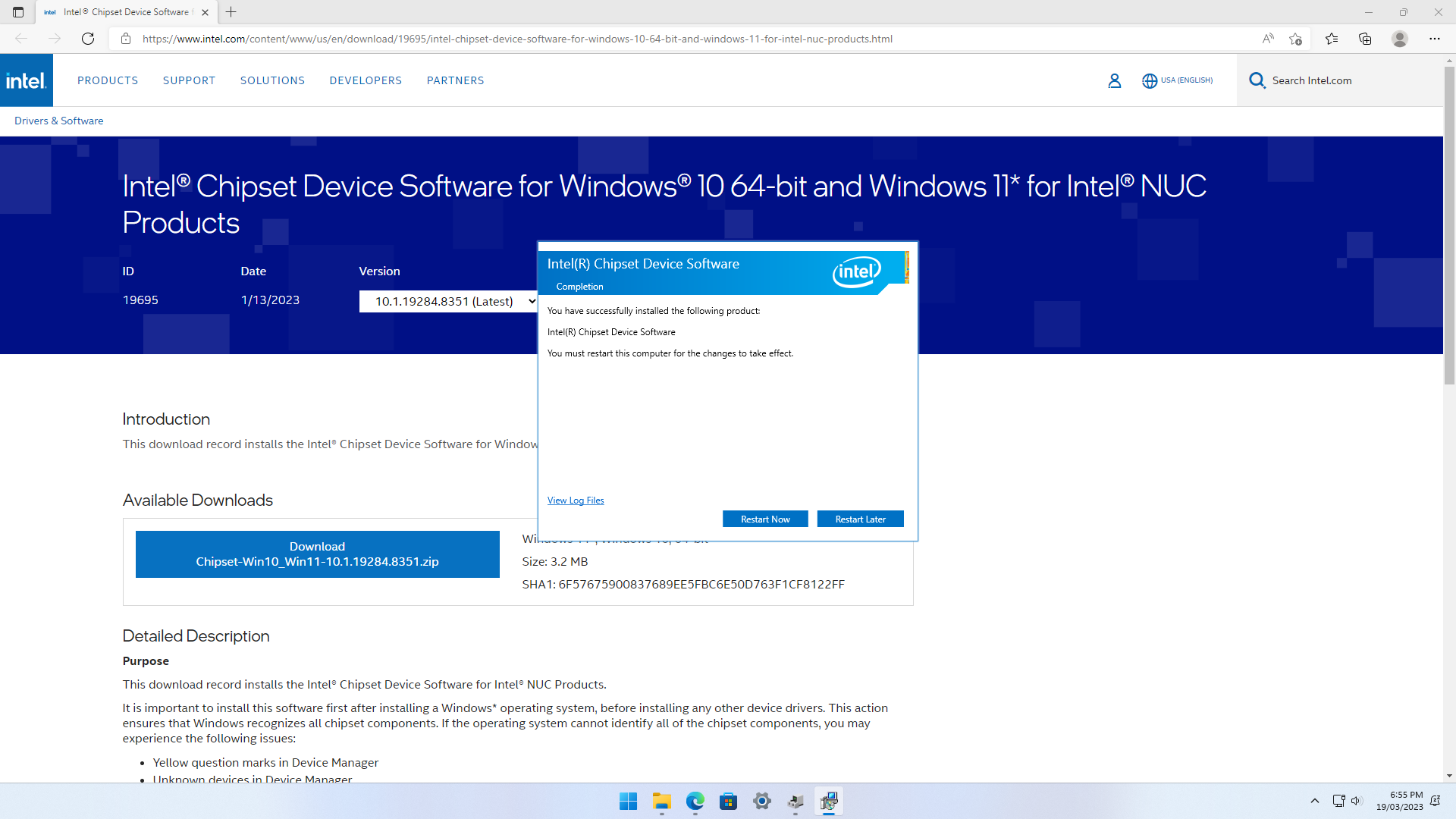The image size is (1456, 819).
Task: Open File Explorer from taskbar
Action: [x=662, y=802]
